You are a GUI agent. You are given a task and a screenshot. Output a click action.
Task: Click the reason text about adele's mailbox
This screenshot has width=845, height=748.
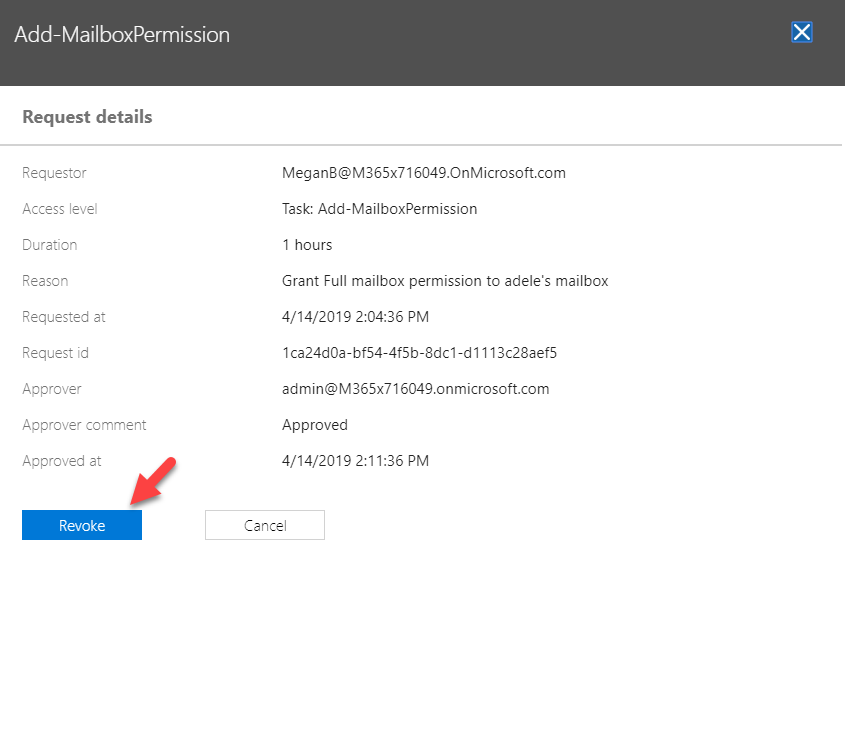(x=445, y=281)
